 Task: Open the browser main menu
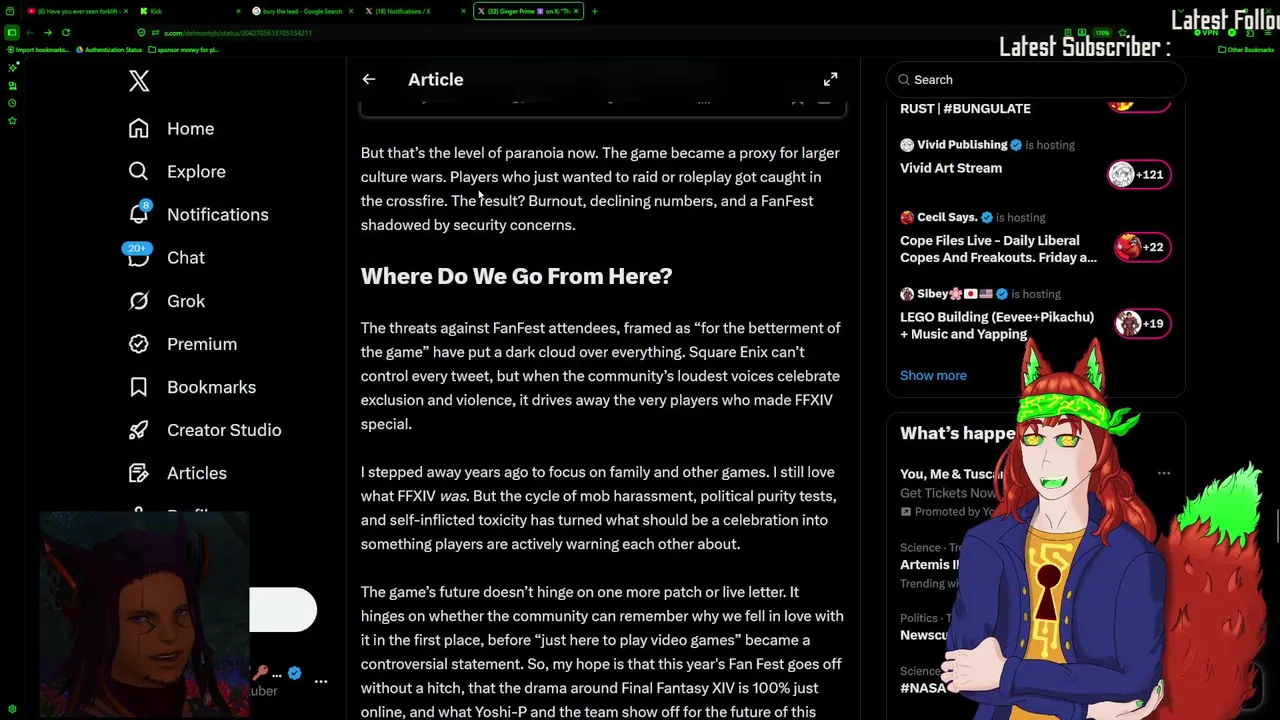tap(1269, 33)
